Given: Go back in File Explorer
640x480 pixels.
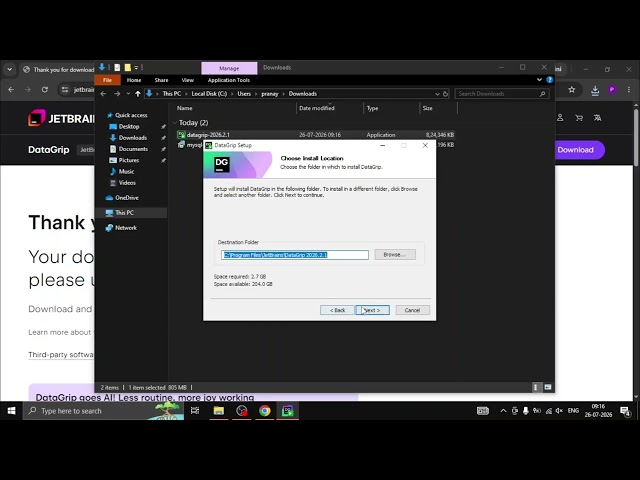Looking at the screenshot, I should tap(103, 94).
